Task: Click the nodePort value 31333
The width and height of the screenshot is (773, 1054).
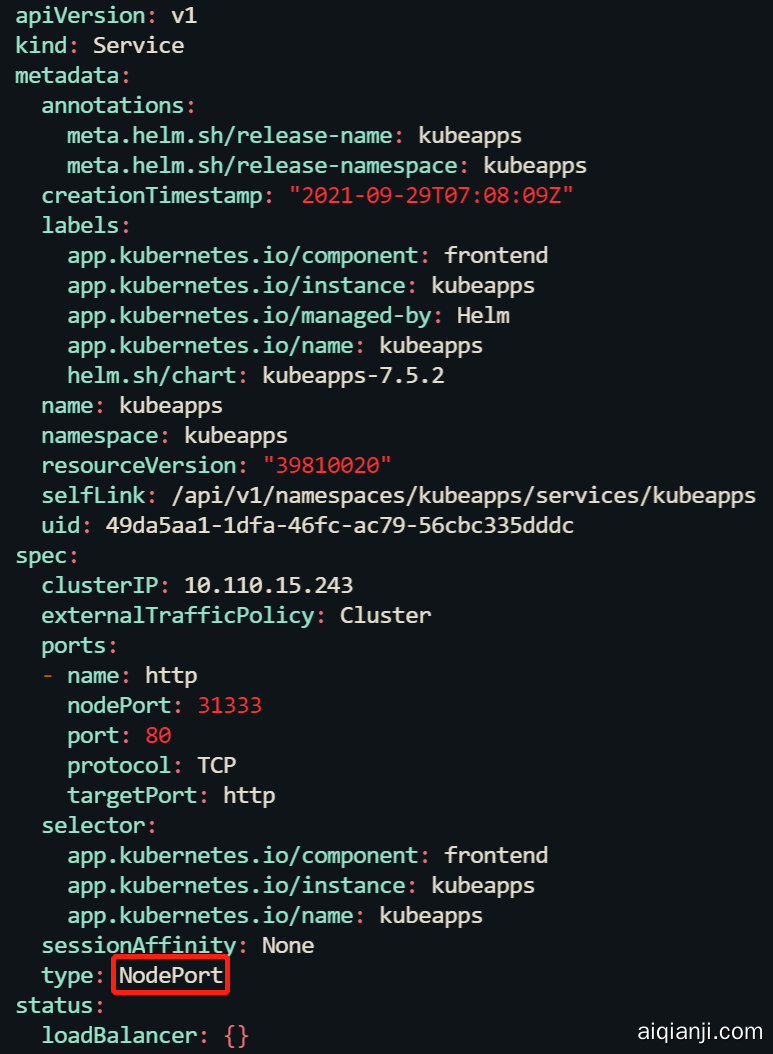Action: pyautogui.click(x=229, y=706)
